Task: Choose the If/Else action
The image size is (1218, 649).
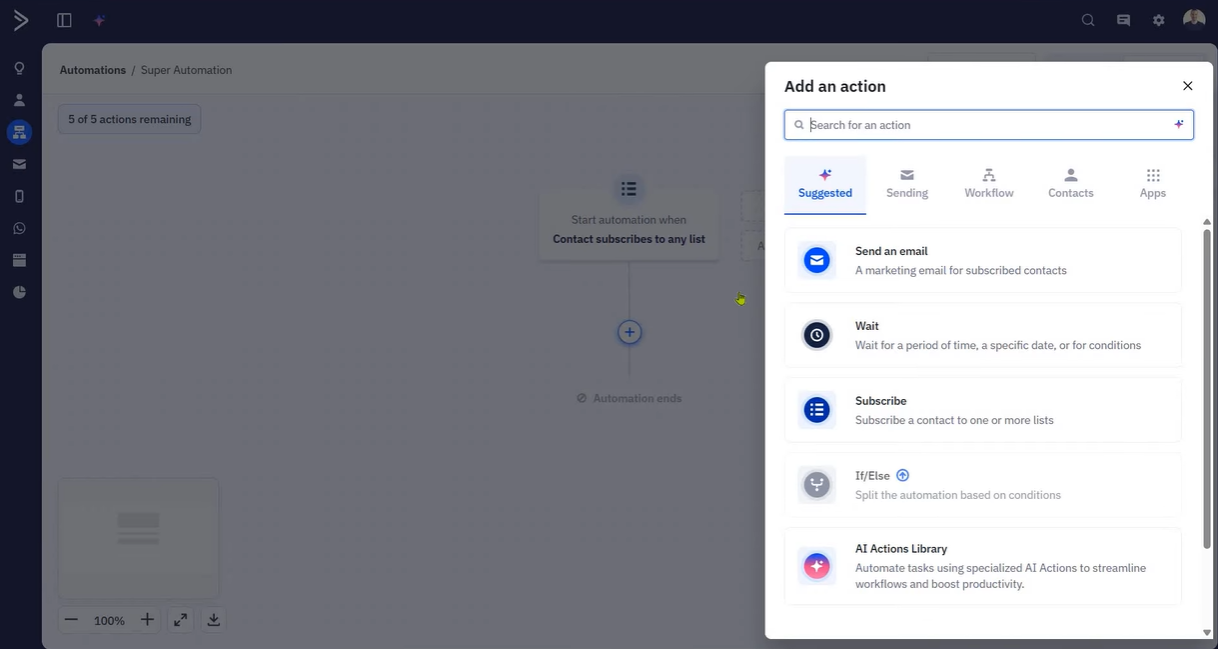Action: (983, 485)
